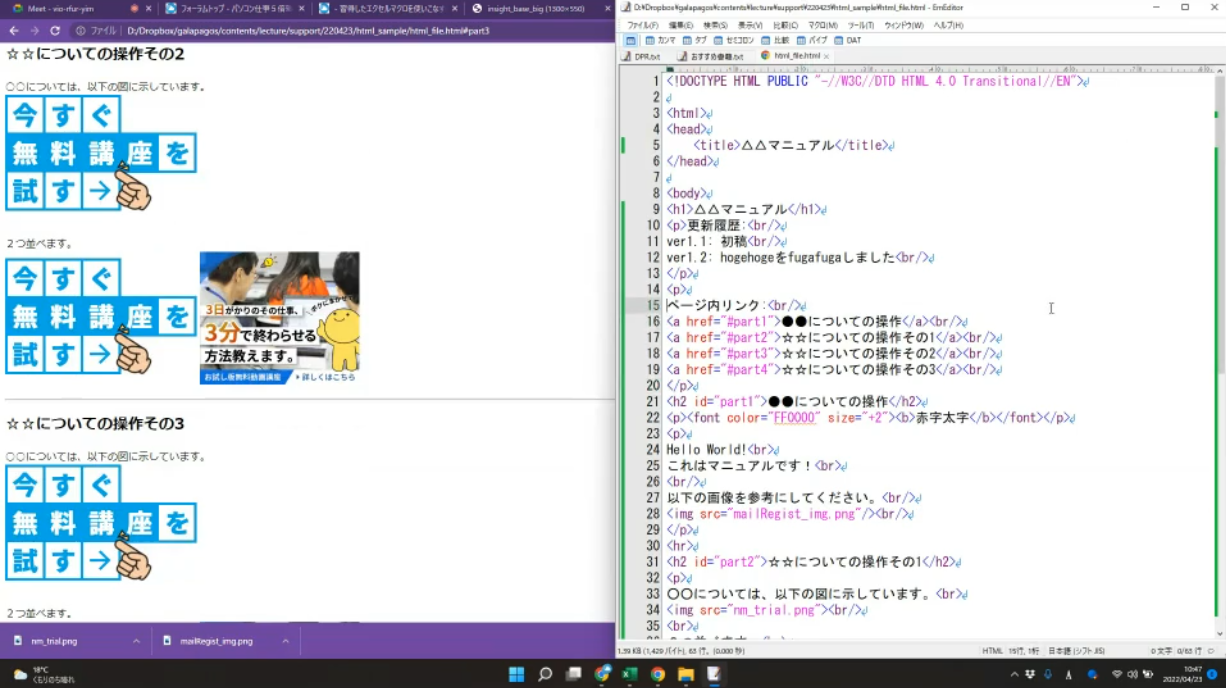Viewport: 1226px width, 688px height.
Task: Open the Windows Start menu
Action: pyautogui.click(x=517, y=674)
